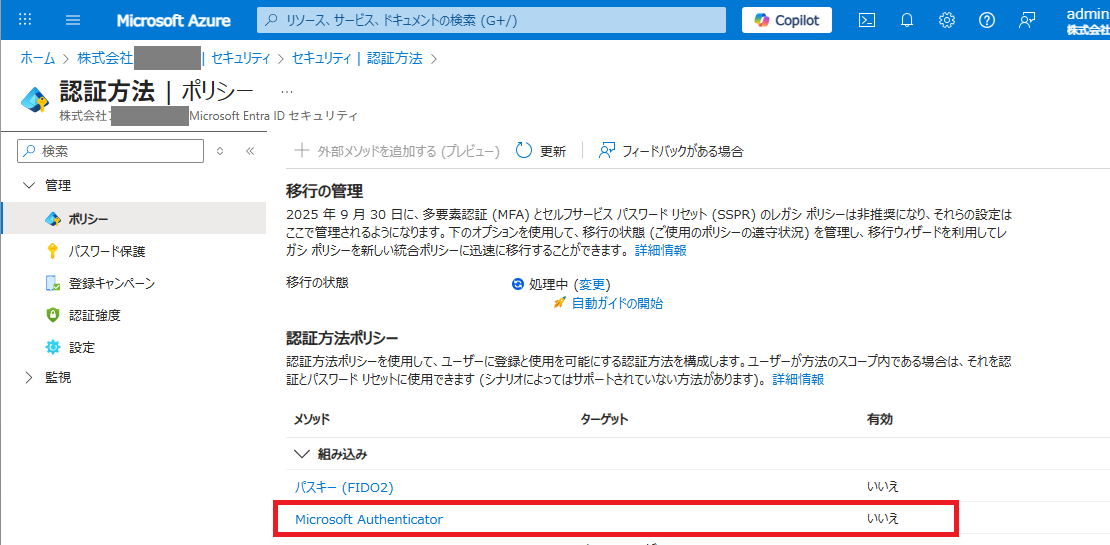Click the ターゲット column header

(x=605, y=420)
